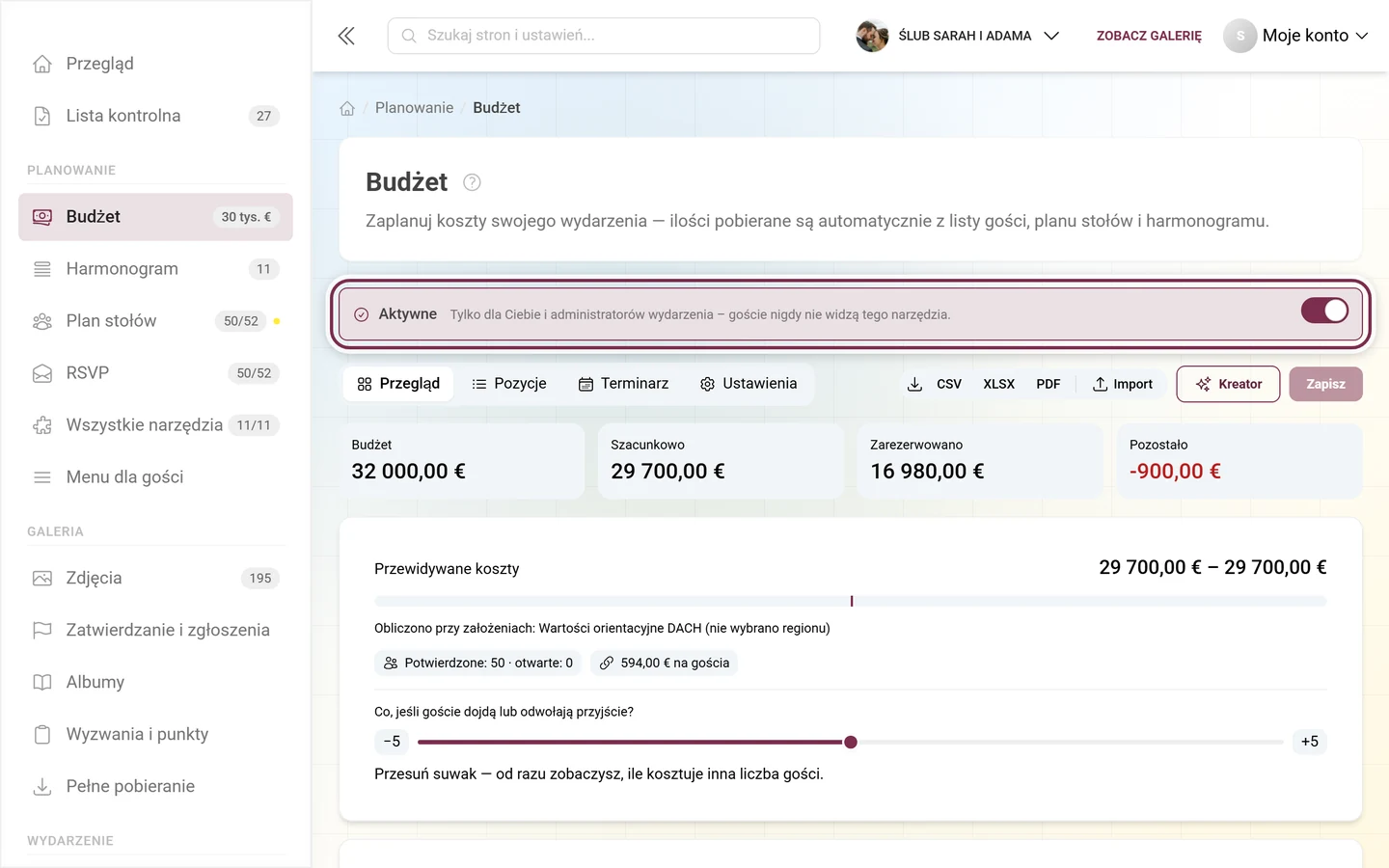This screenshot has width=1389, height=868.
Task: Click the home icon in breadcrumb
Action: 347,108
